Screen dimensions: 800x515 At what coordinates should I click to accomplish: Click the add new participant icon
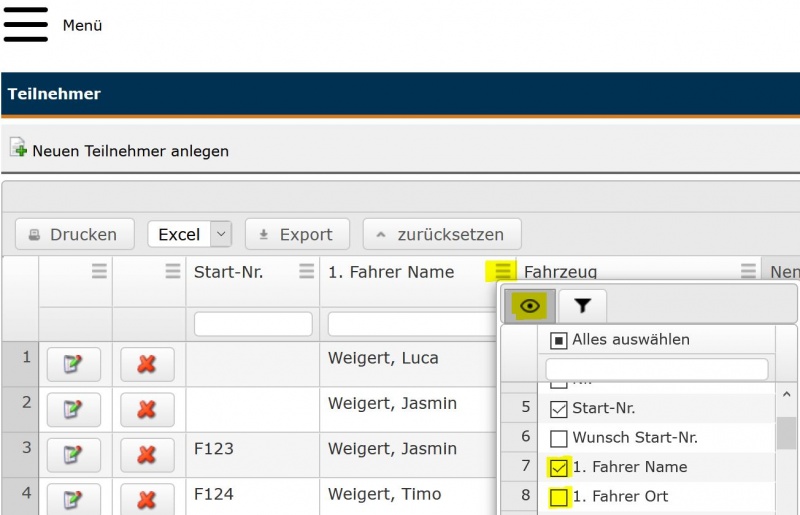19,149
